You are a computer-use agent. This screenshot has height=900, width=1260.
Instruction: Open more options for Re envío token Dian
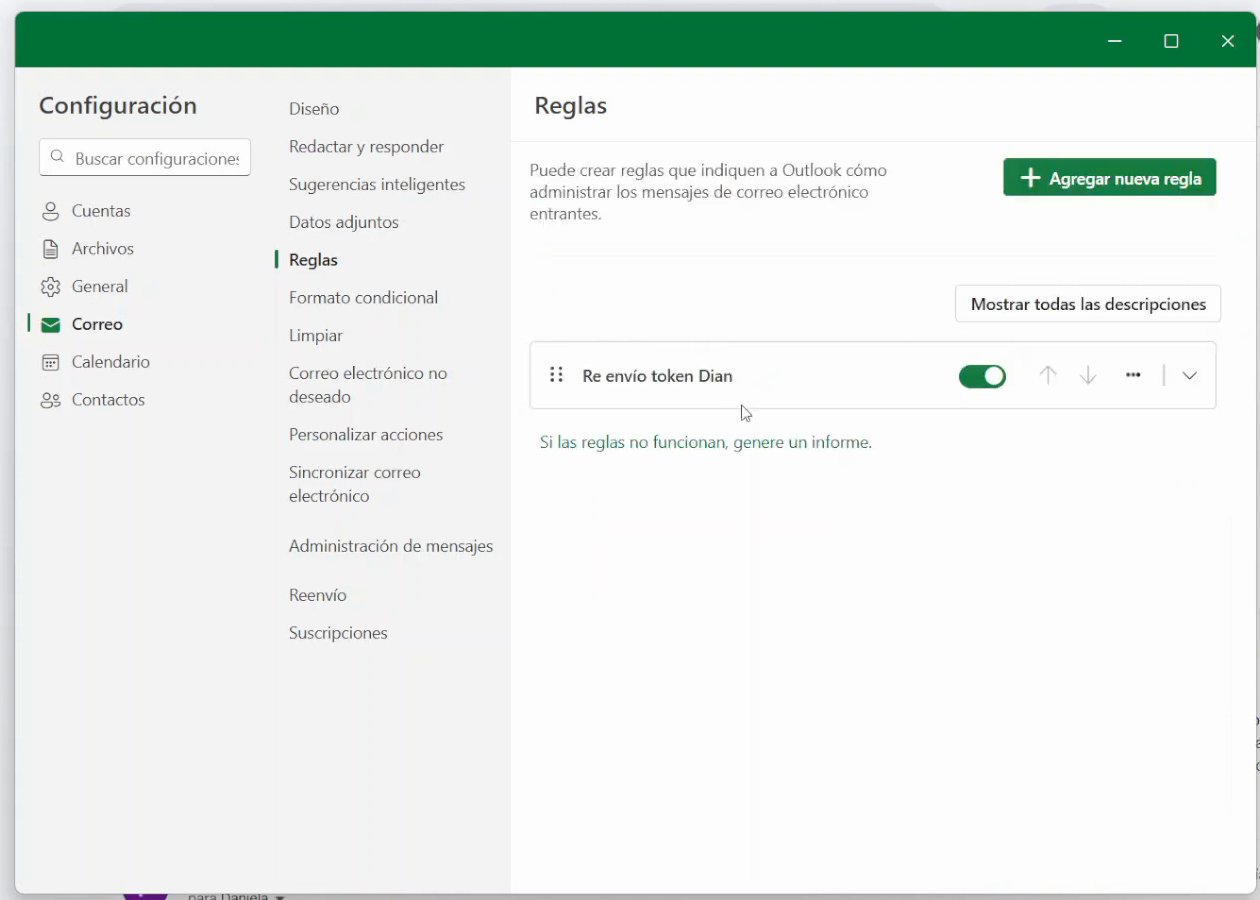point(1133,375)
